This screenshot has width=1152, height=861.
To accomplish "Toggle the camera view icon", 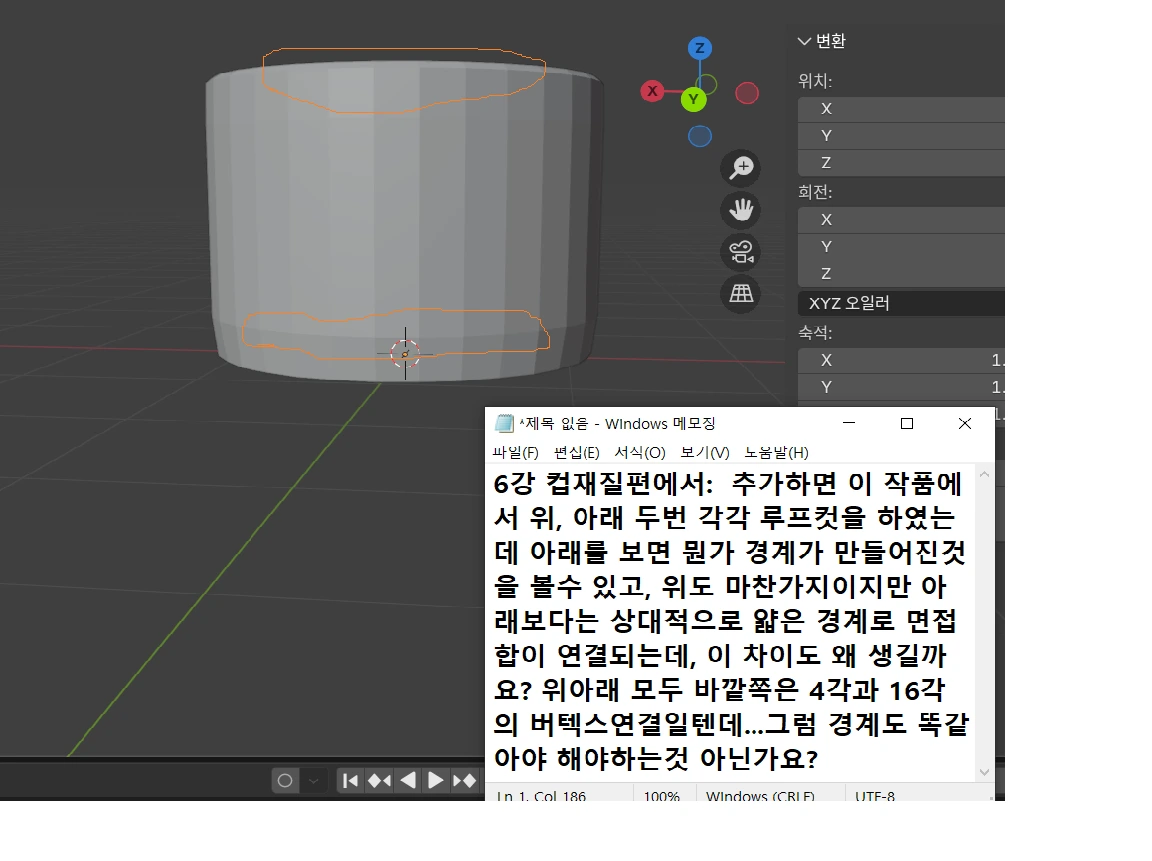I will (x=741, y=252).
